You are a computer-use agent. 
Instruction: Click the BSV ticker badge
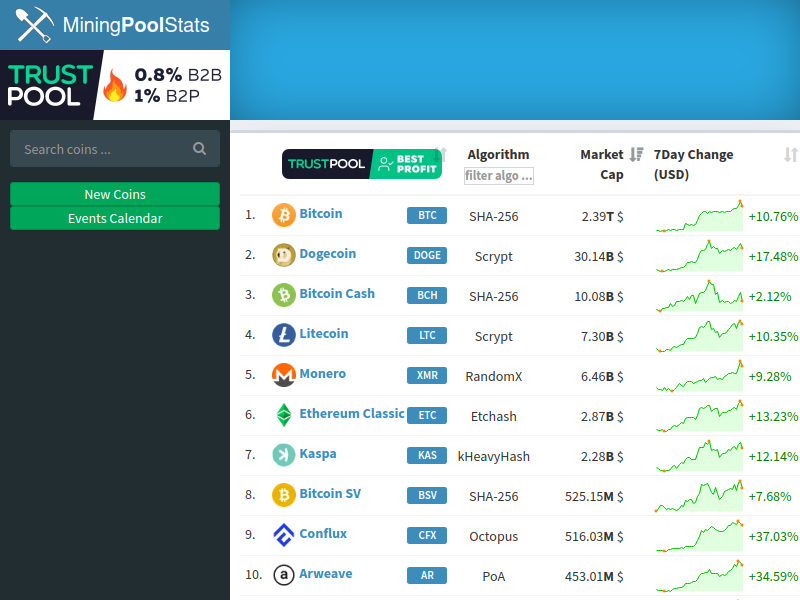[427, 495]
